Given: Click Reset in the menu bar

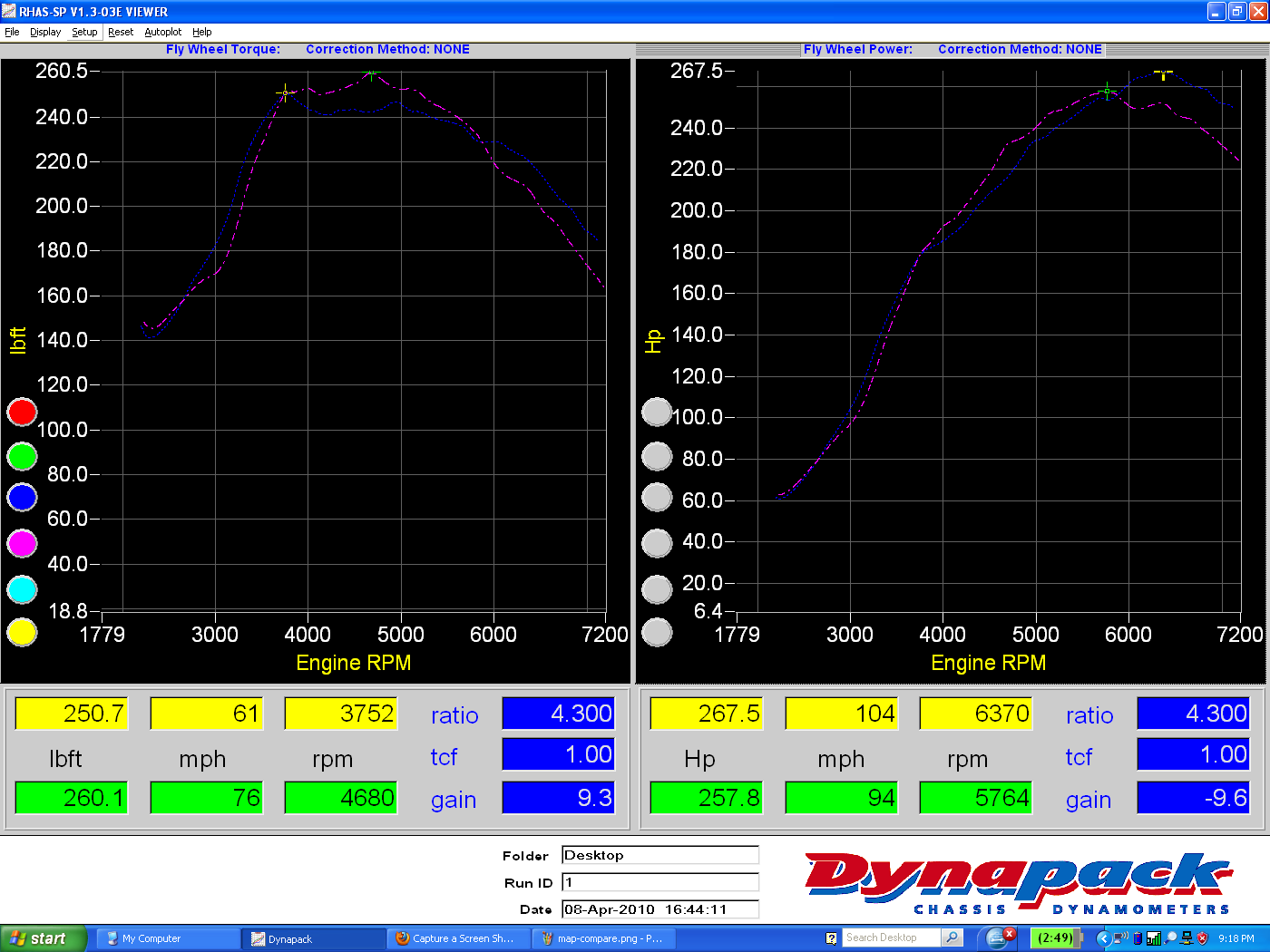Looking at the screenshot, I should point(121,32).
